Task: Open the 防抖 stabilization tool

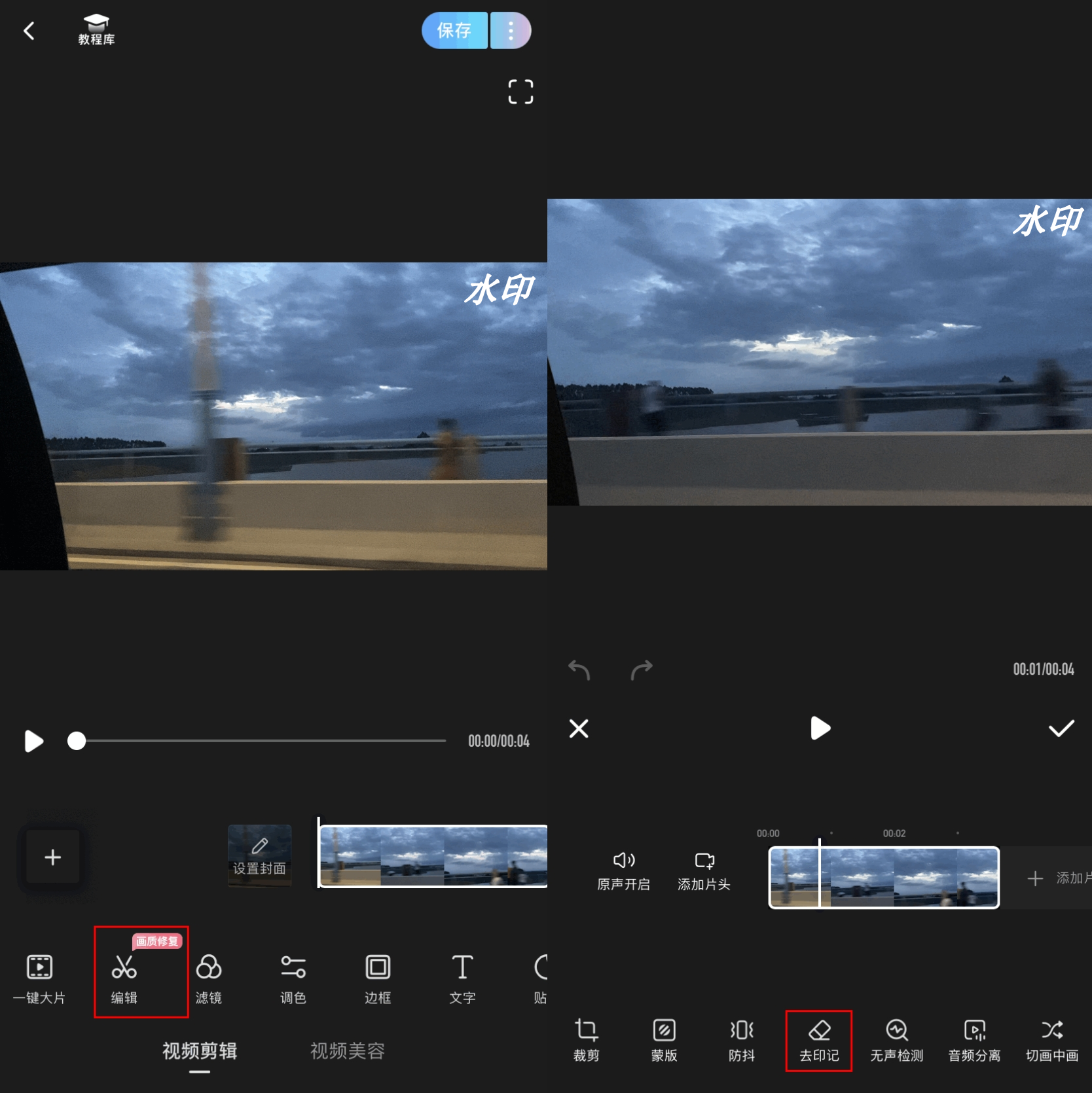Action: pyautogui.click(x=742, y=1040)
